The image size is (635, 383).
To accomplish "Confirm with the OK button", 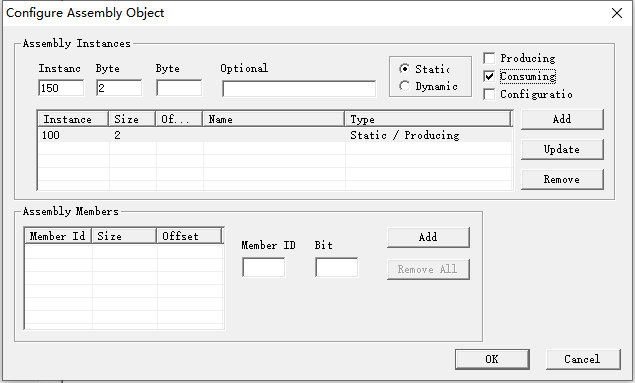I will (492, 359).
